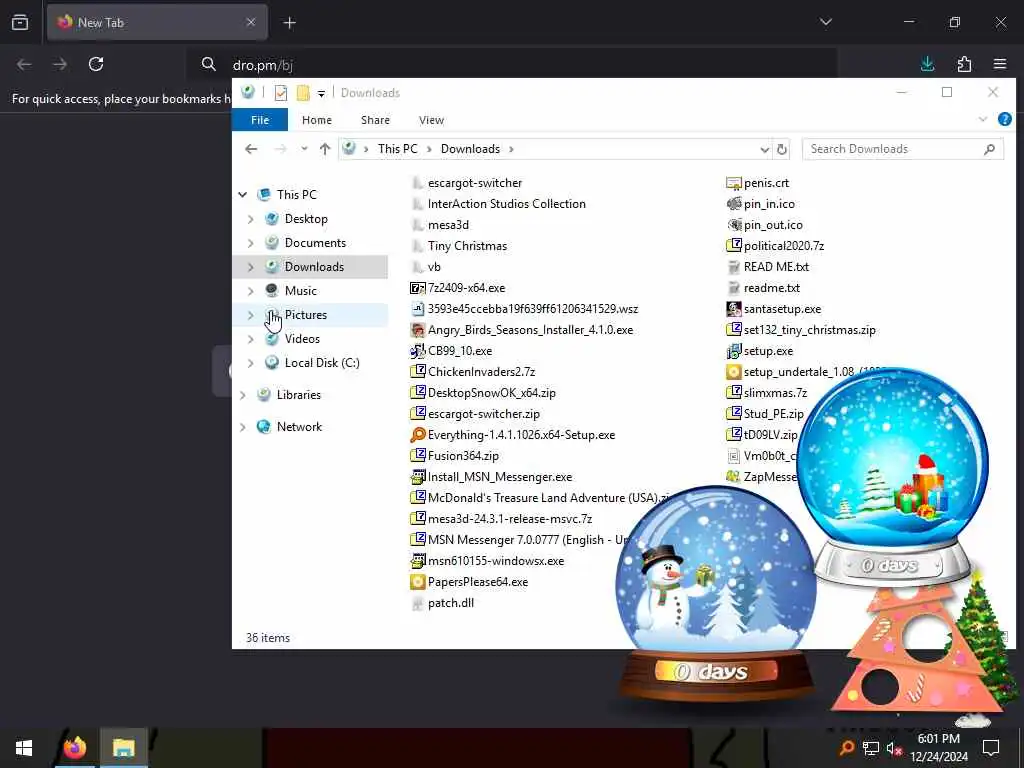The height and width of the screenshot is (768, 1024).
Task: Select the InterAction Studios Collection folder
Action: pos(506,204)
